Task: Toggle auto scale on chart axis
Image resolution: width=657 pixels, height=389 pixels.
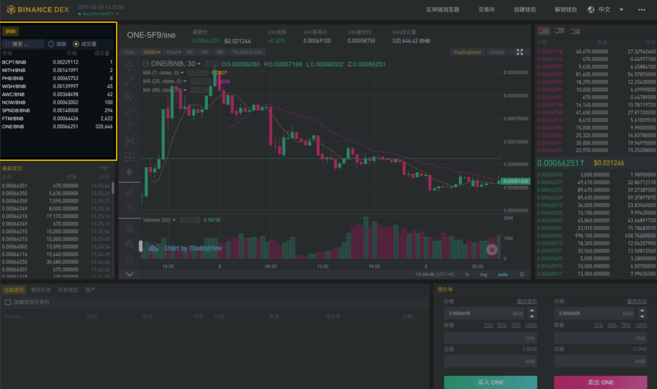Action: [503, 274]
